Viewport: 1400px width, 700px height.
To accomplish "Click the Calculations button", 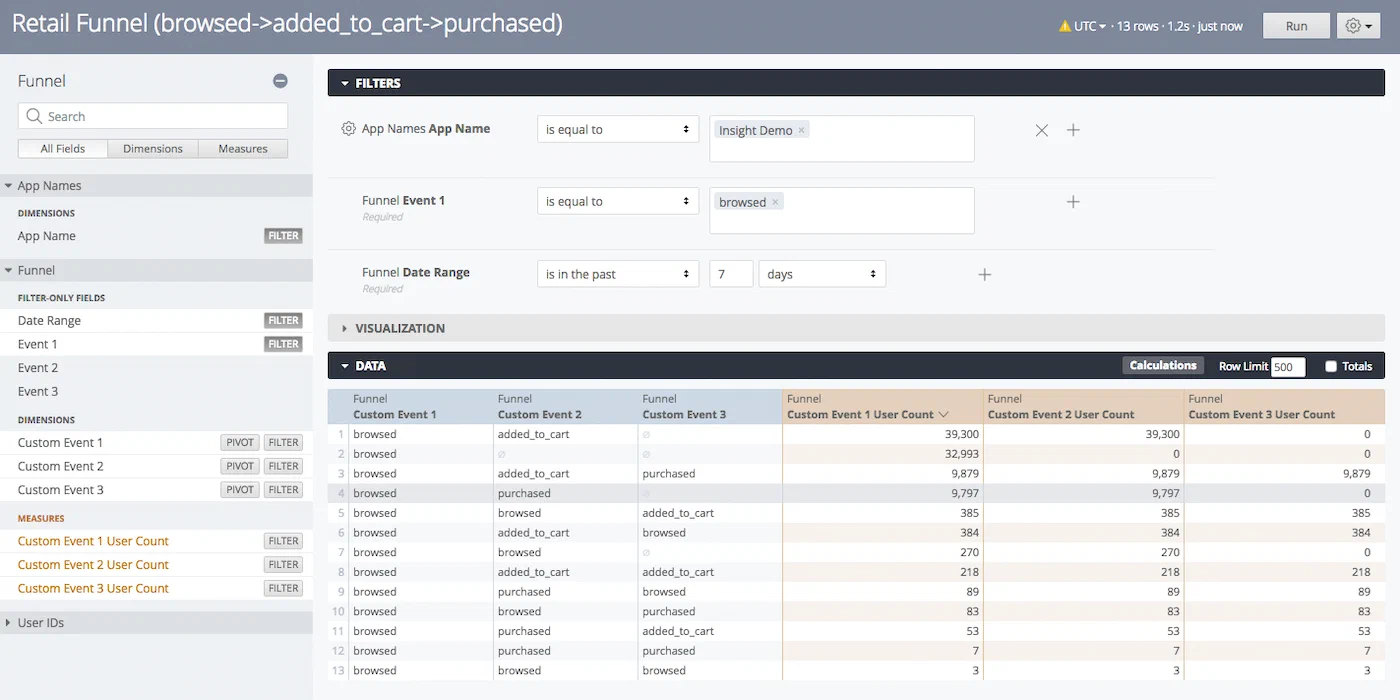I will 1162,366.
